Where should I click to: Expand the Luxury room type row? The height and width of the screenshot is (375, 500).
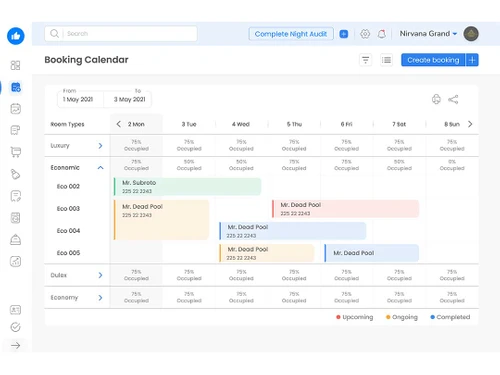(100, 146)
